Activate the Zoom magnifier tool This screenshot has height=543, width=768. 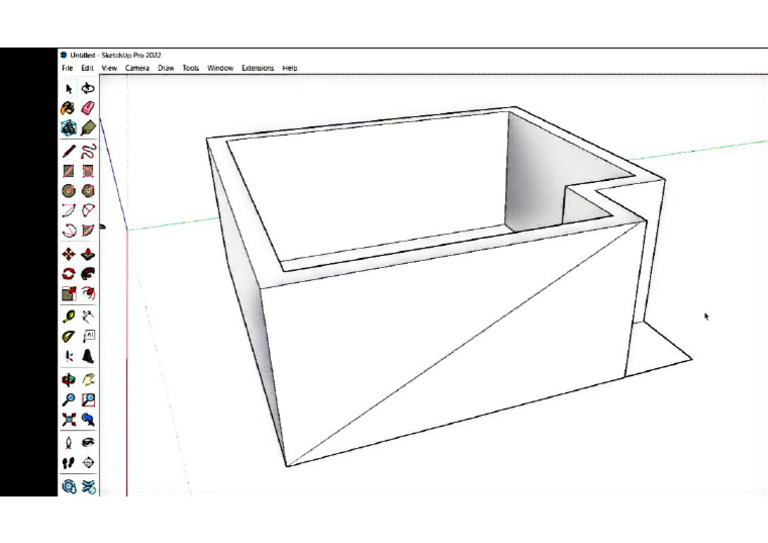tap(69, 400)
